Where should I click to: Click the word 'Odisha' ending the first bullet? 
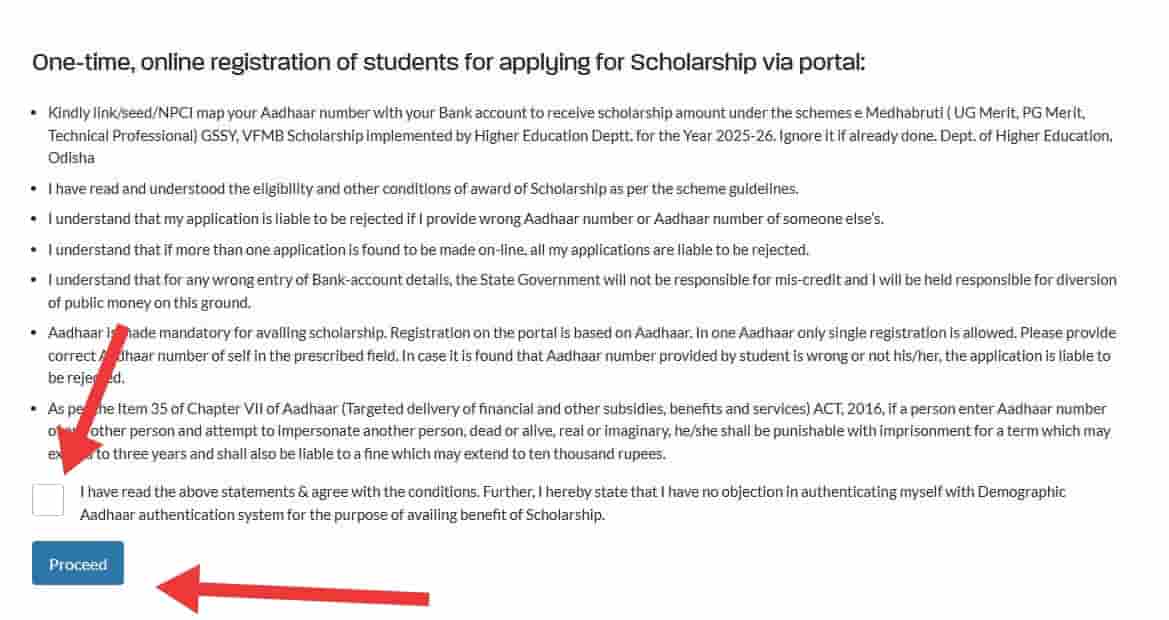click(x=71, y=158)
